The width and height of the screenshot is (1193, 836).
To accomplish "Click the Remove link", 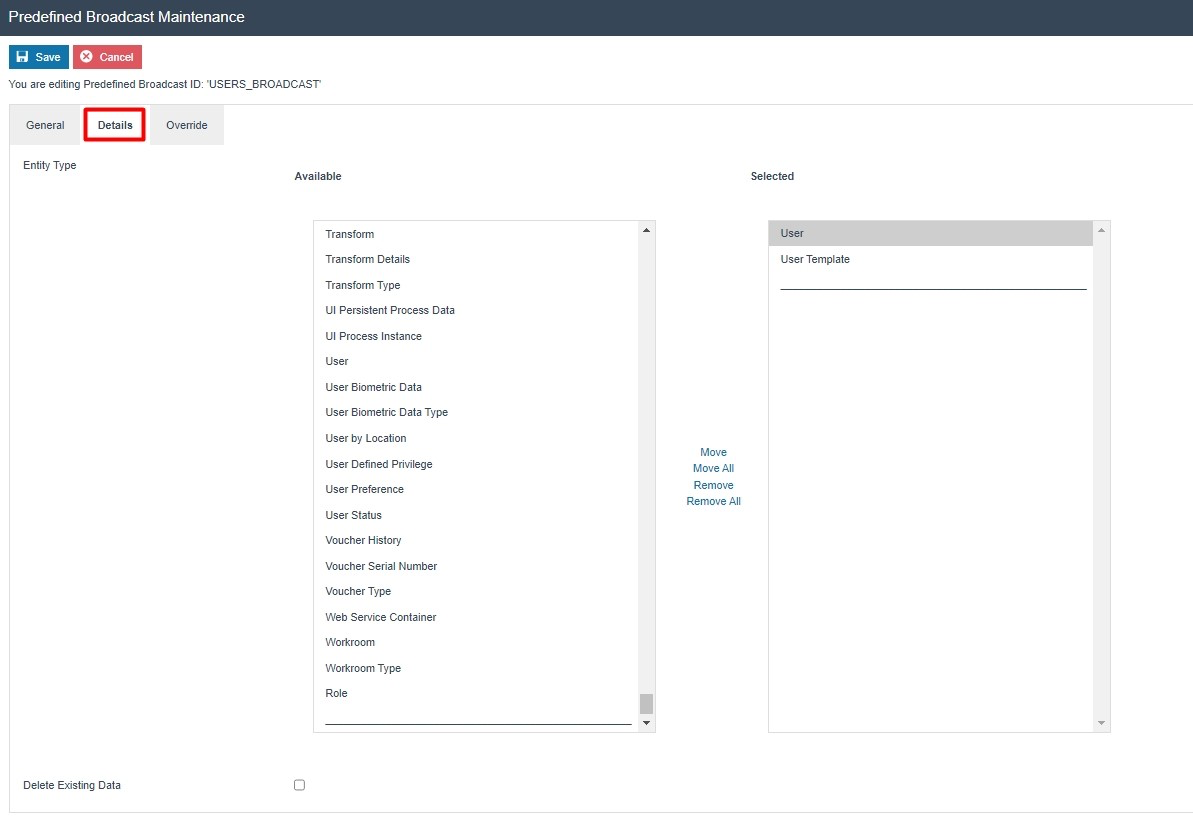I will point(712,485).
